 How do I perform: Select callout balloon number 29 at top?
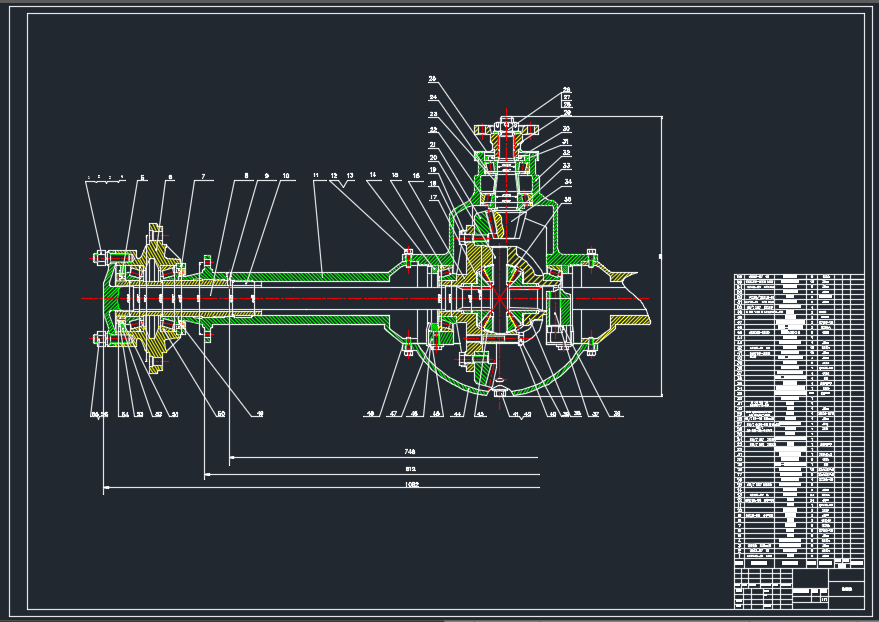[568, 113]
